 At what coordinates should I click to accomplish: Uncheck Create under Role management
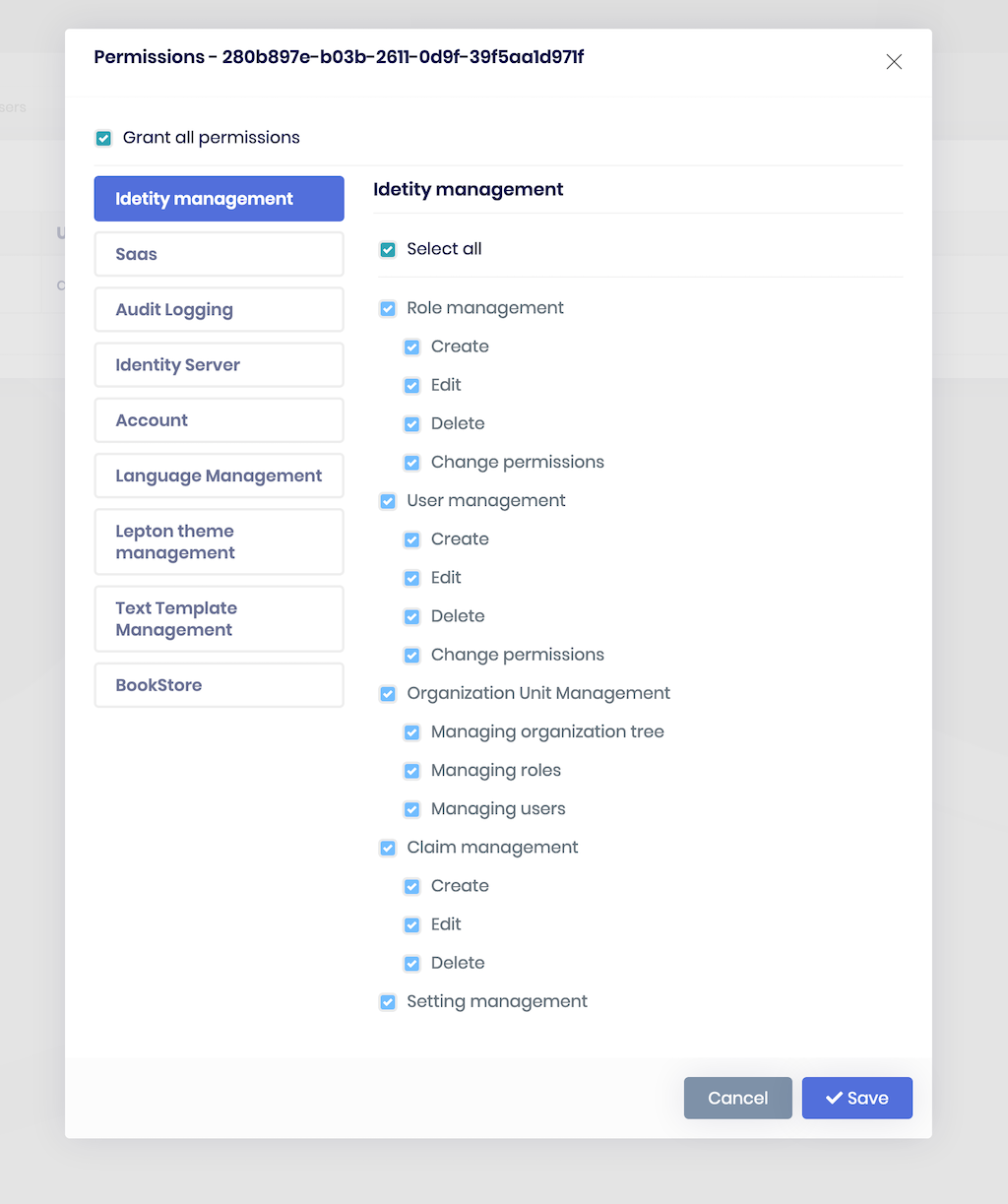(x=411, y=347)
